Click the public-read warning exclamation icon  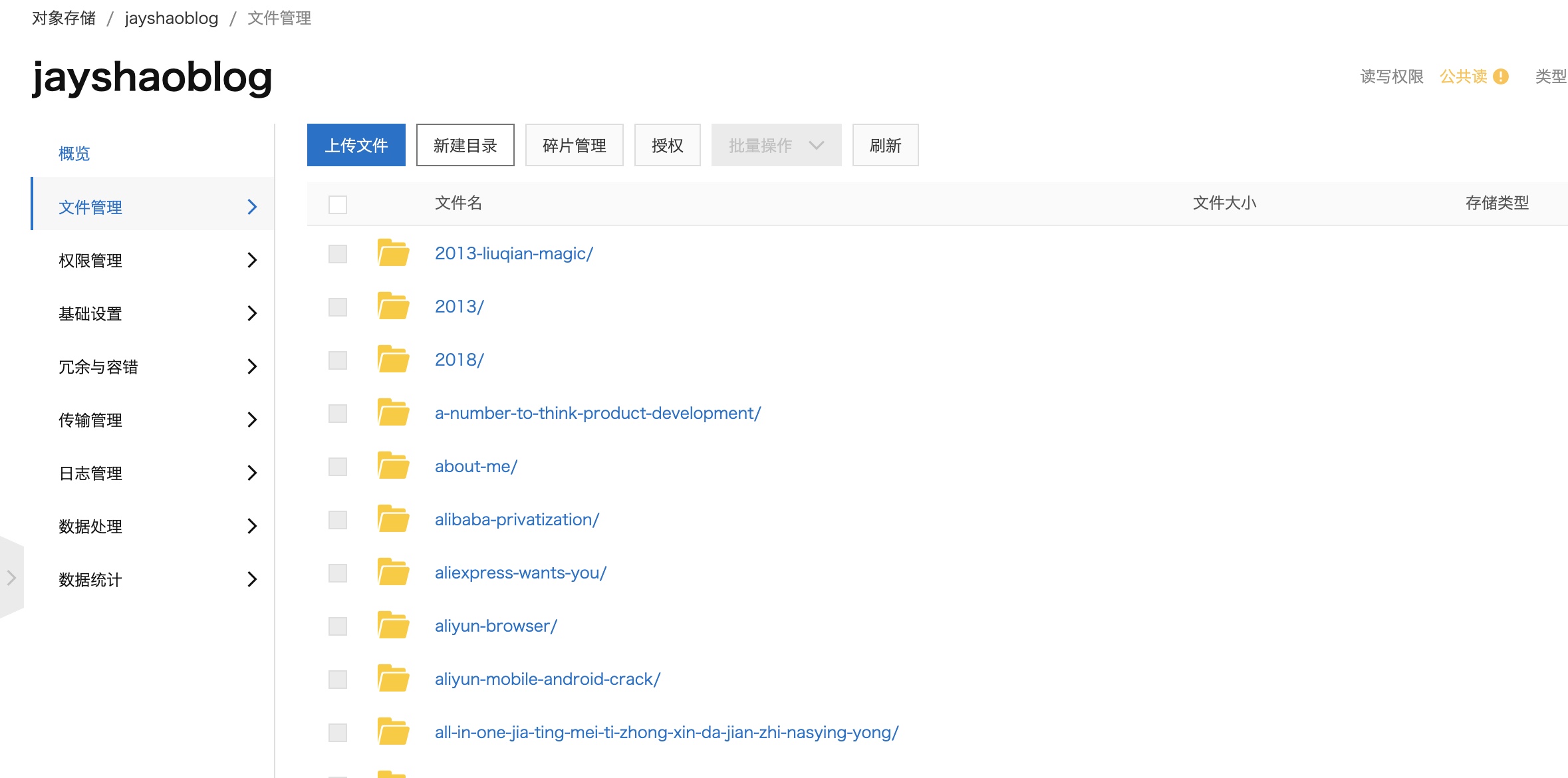1500,76
